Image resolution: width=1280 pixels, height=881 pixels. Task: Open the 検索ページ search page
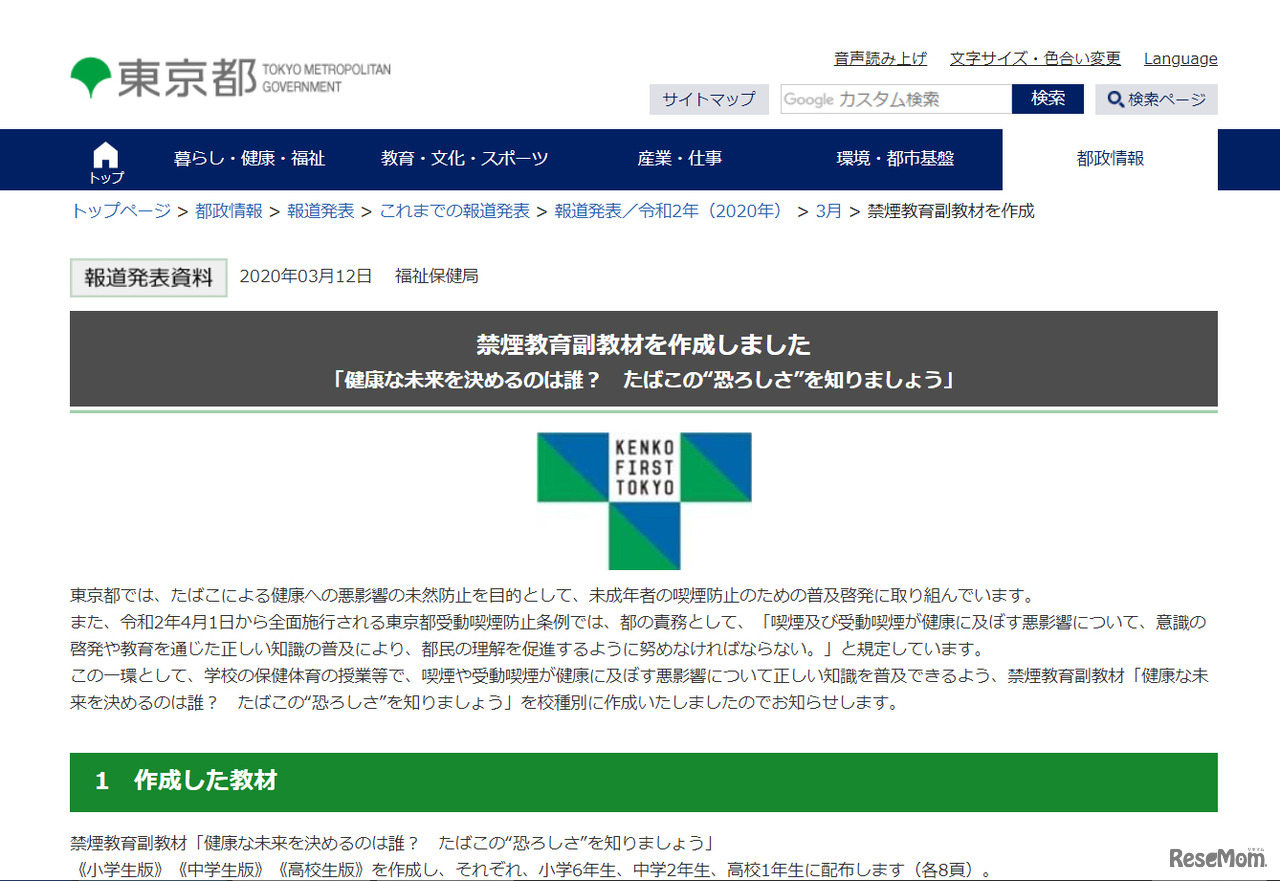pyautogui.click(x=1156, y=99)
